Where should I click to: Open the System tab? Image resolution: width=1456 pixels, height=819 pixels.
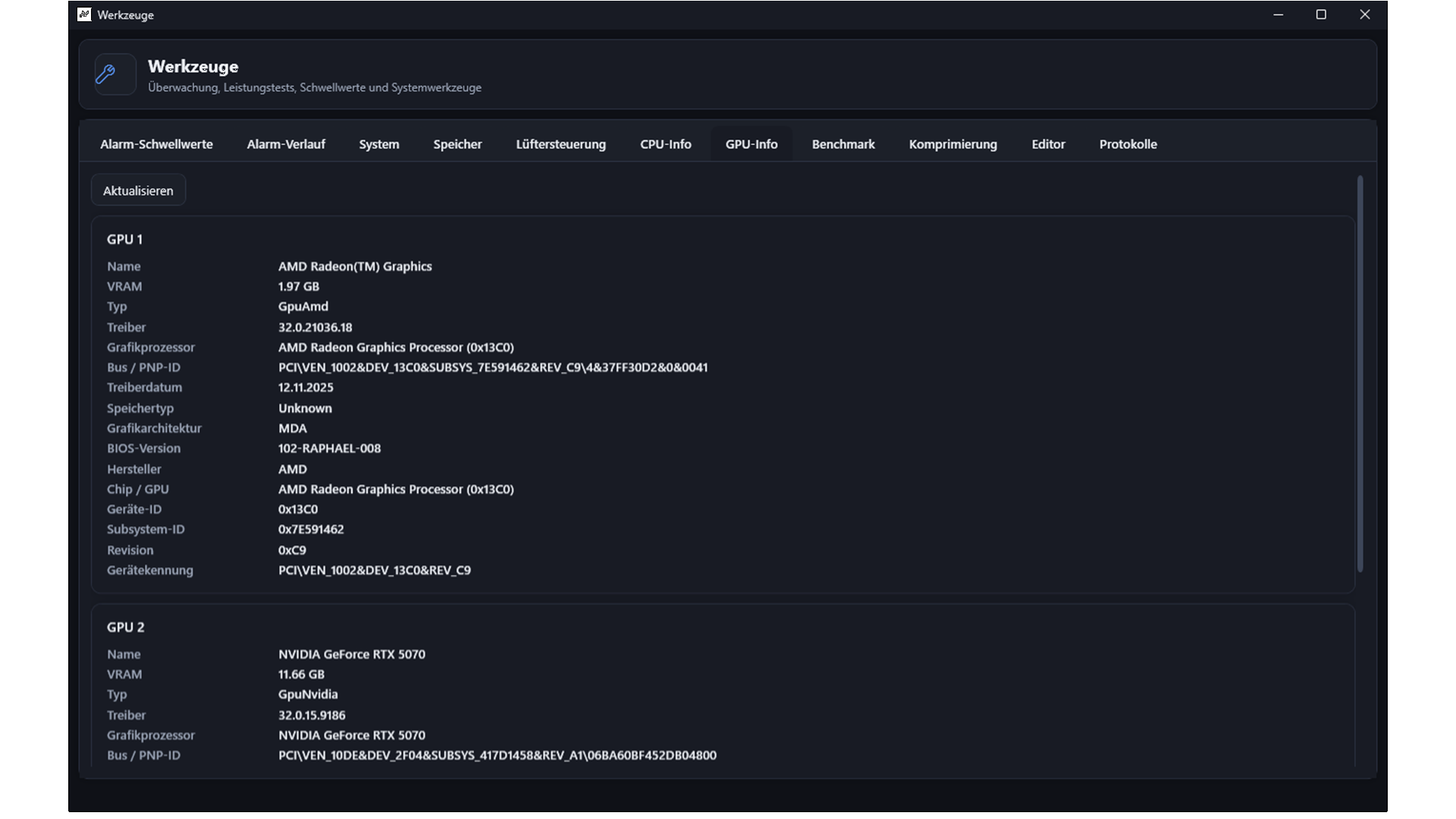tap(379, 144)
